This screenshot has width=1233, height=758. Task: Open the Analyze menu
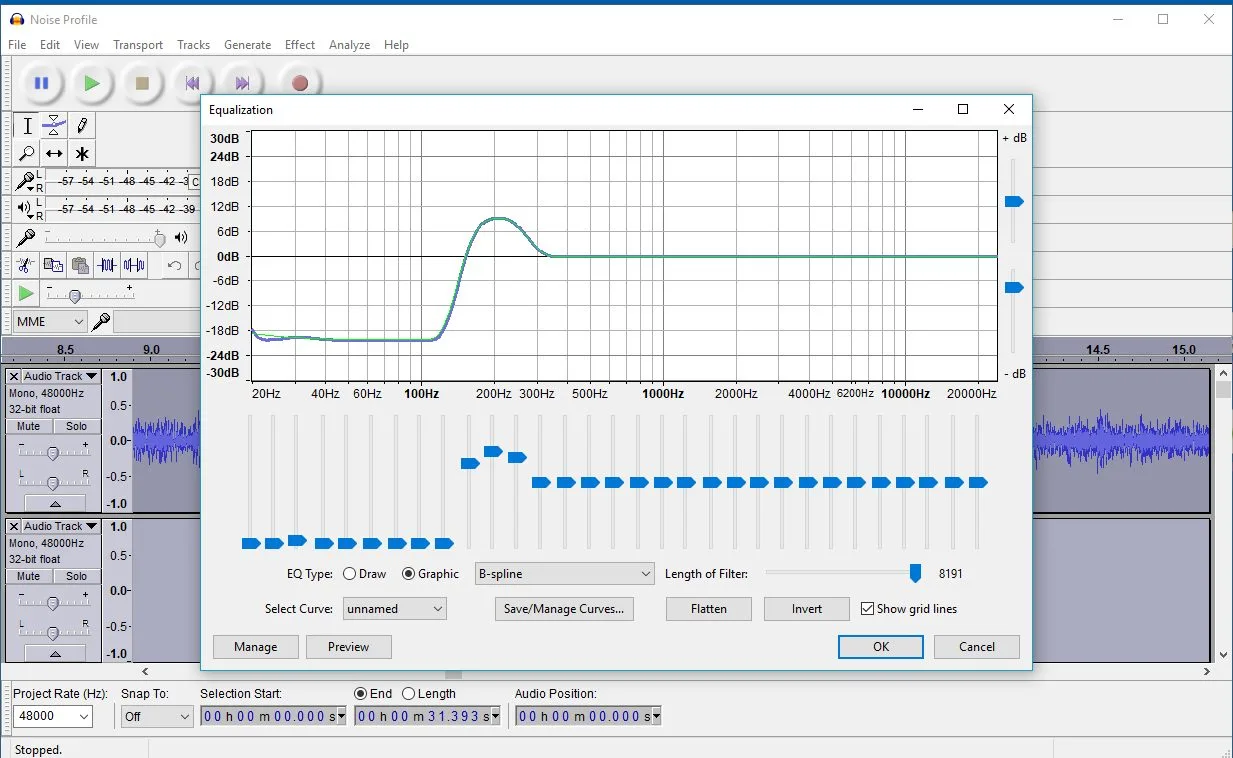pyautogui.click(x=349, y=45)
